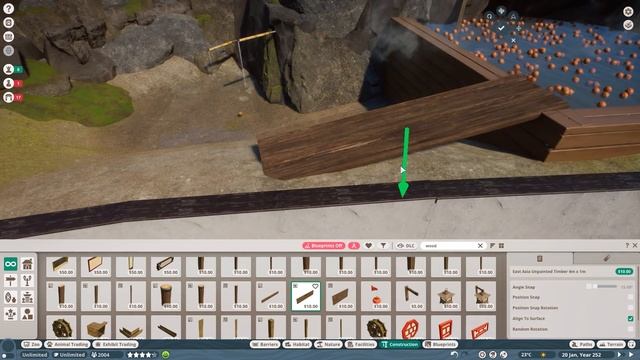This screenshot has width=640, height=360.
Task: Open the Exhibit Trading tab
Action: tap(116, 344)
